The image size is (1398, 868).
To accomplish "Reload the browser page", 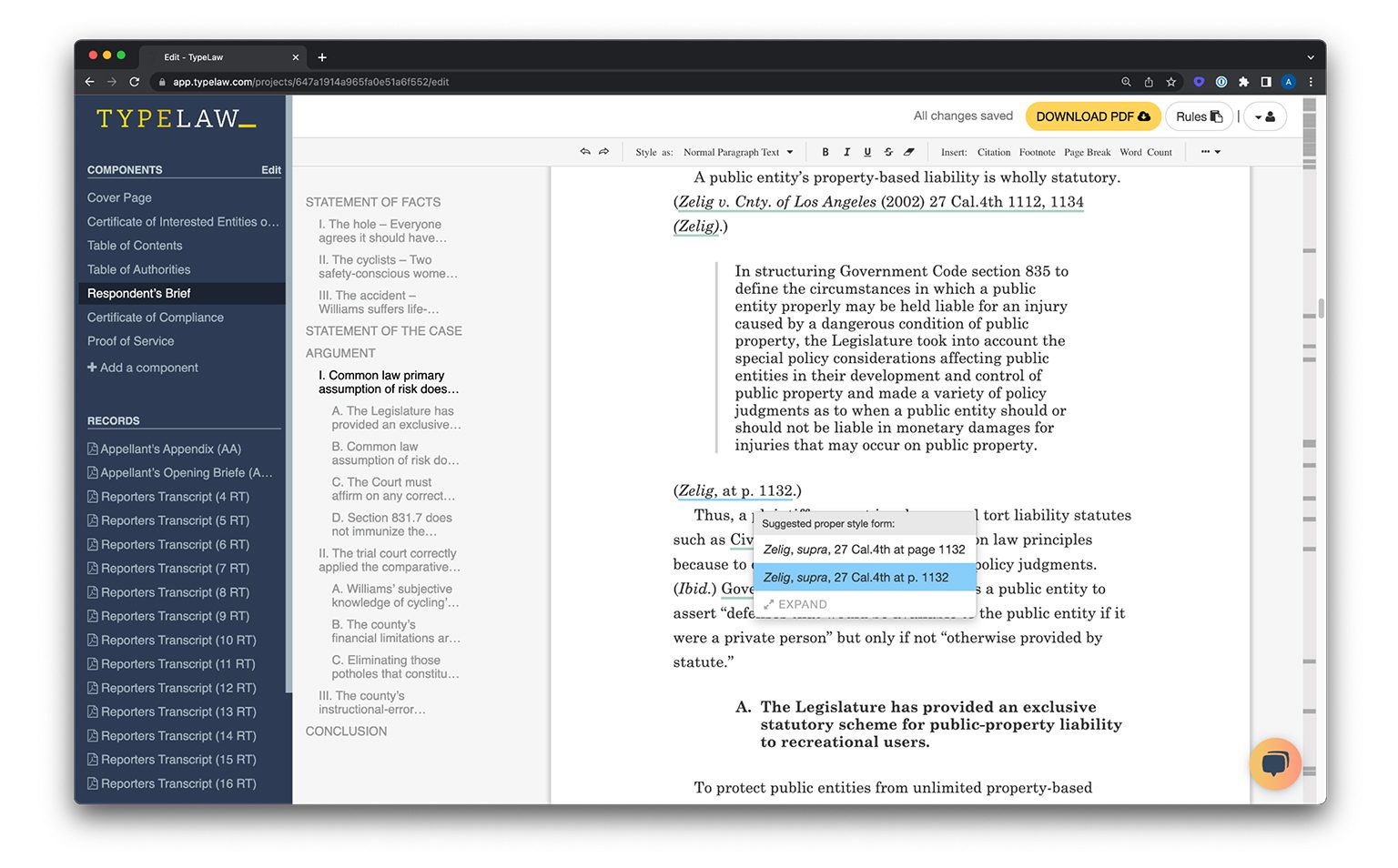I will tap(135, 82).
